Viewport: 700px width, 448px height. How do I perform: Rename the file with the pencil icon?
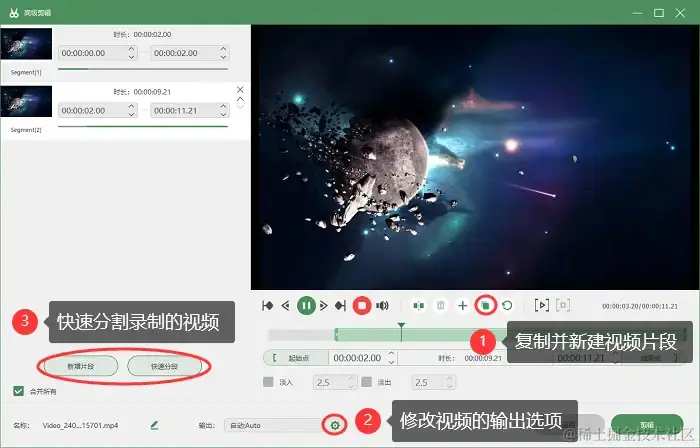pos(154,425)
